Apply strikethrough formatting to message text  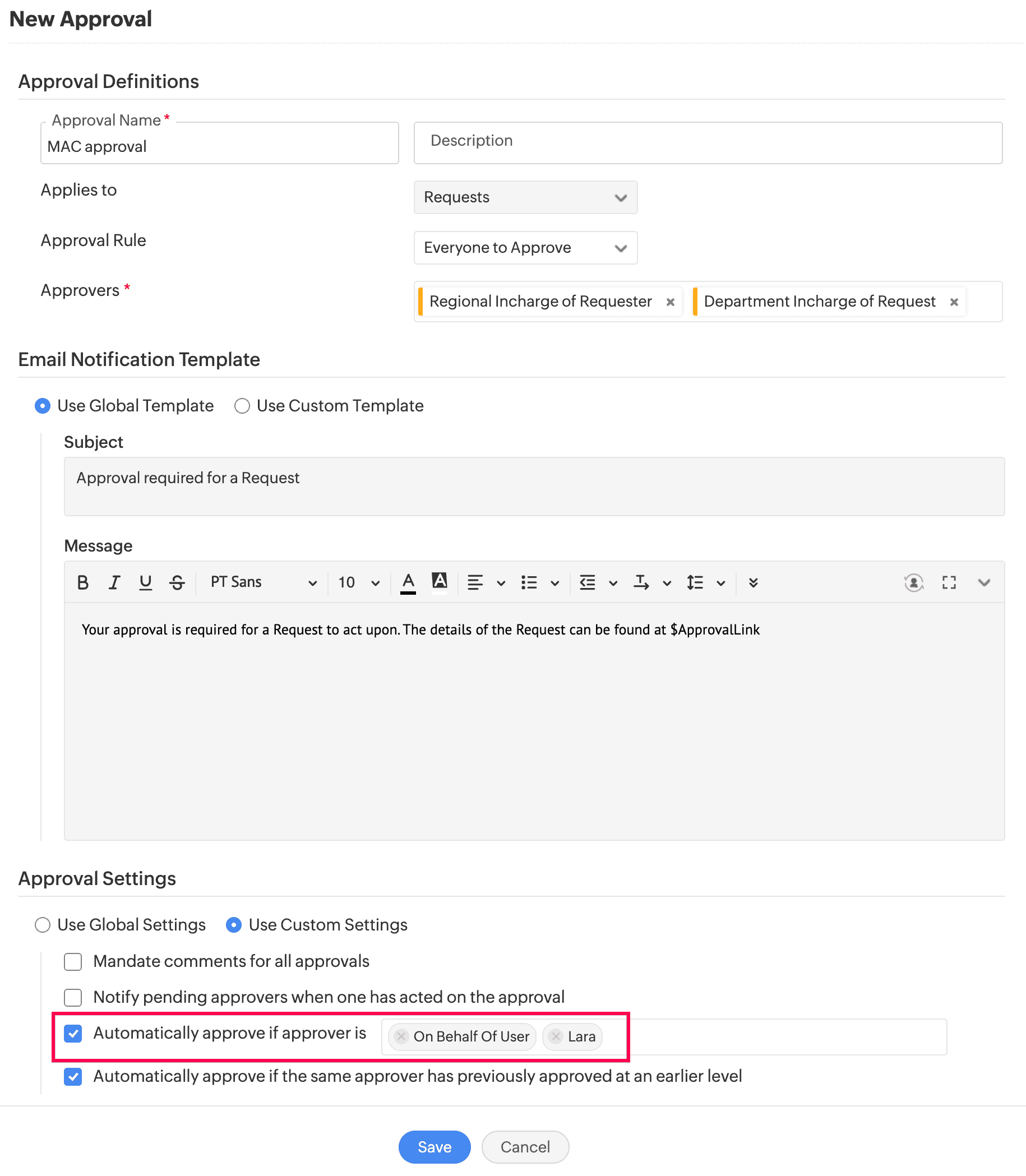click(177, 582)
